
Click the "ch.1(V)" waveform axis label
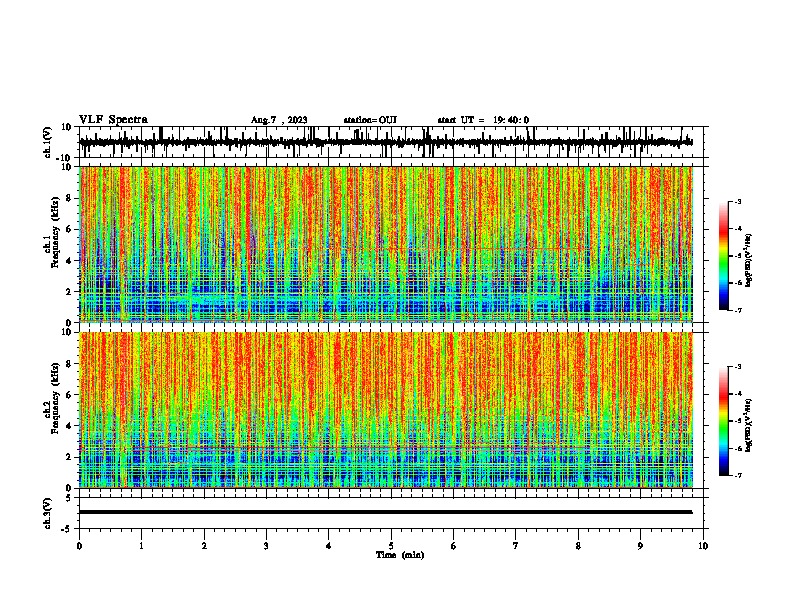pos(48,142)
